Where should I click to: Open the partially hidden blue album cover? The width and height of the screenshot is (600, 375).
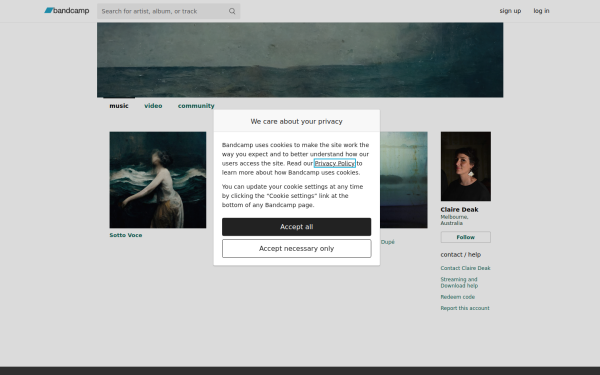404,180
